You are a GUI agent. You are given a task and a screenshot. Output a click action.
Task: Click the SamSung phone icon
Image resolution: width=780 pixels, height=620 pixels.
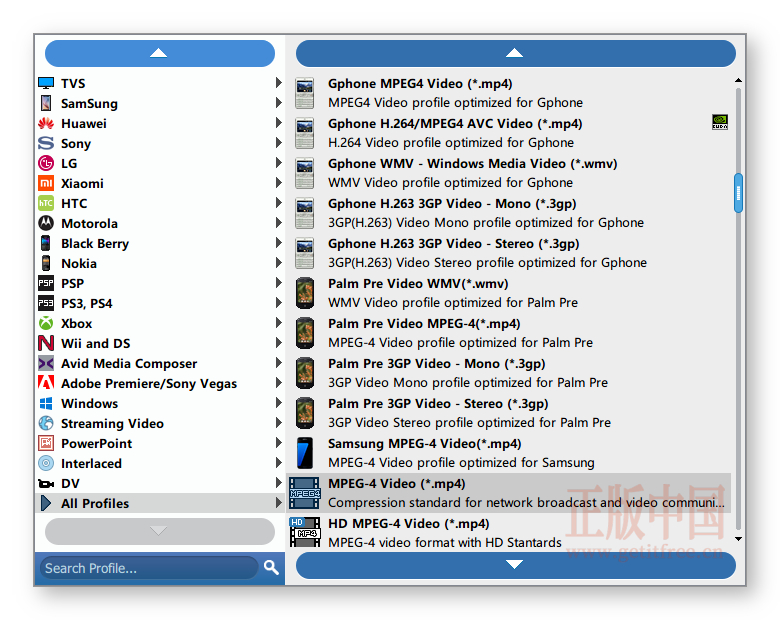click(x=46, y=103)
